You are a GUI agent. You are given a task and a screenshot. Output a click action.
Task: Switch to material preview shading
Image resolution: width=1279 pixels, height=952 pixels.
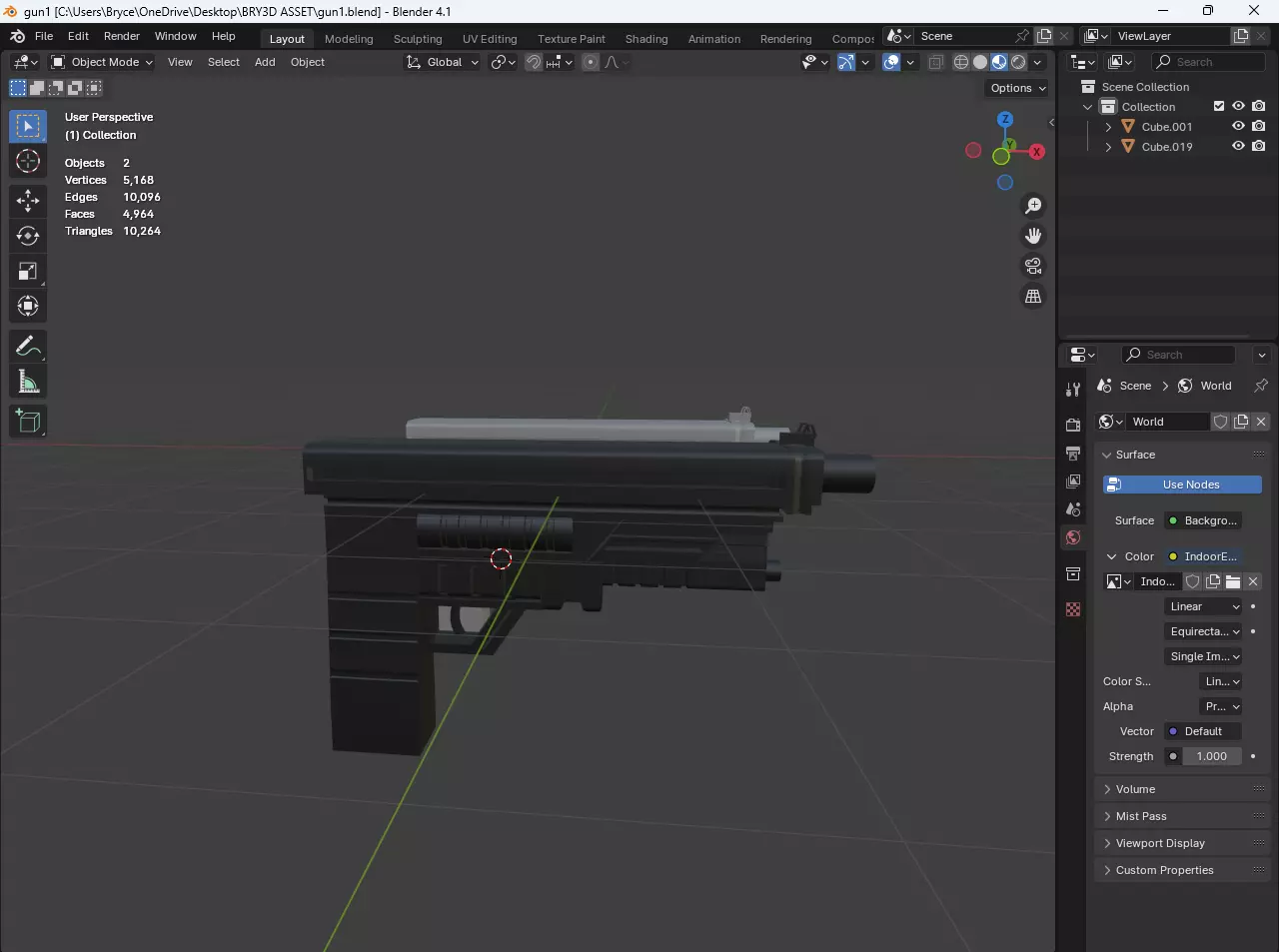(999, 62)
